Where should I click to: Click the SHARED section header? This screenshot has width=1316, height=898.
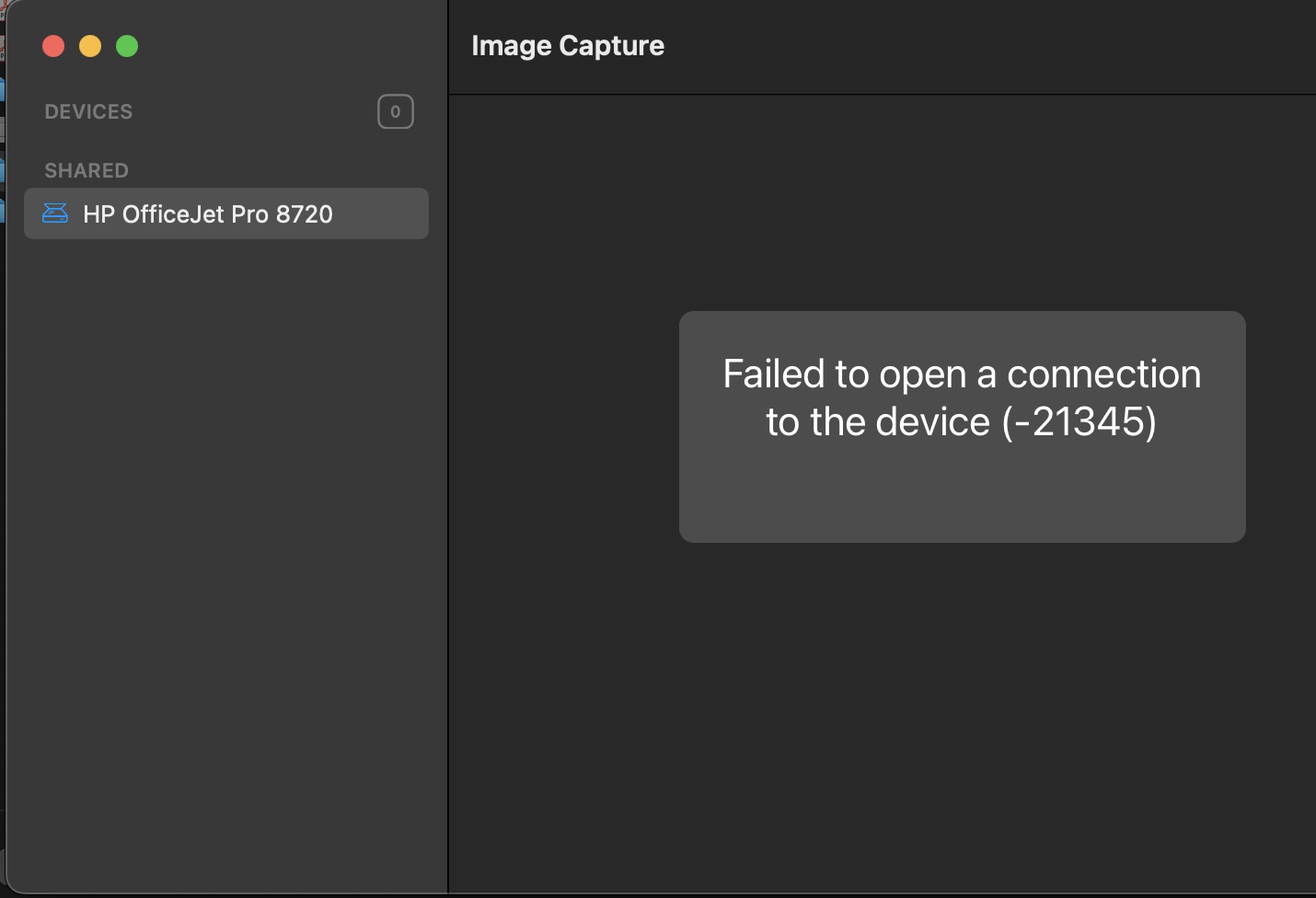87,170
